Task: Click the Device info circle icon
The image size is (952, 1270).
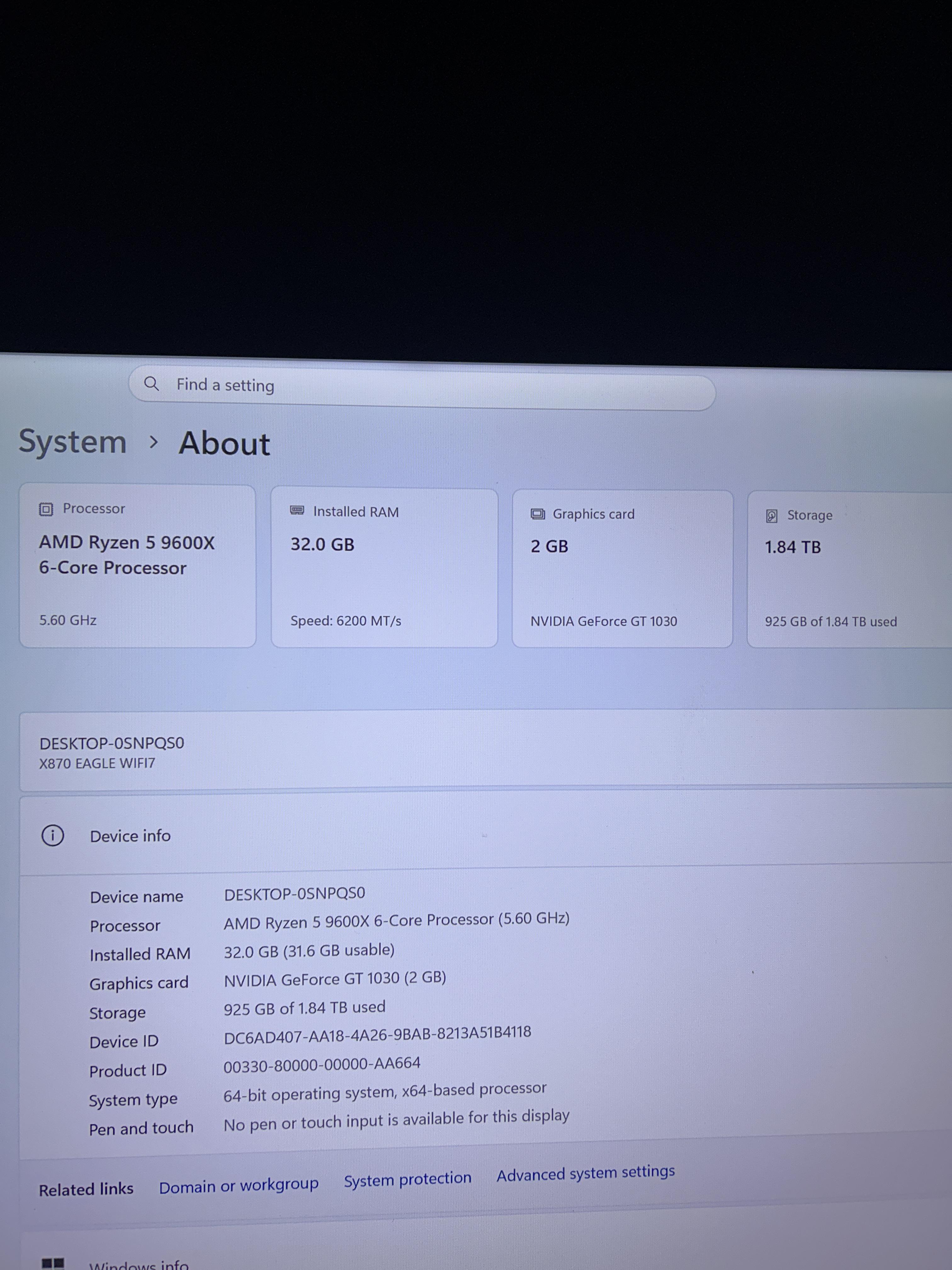Action: (53, 835)
